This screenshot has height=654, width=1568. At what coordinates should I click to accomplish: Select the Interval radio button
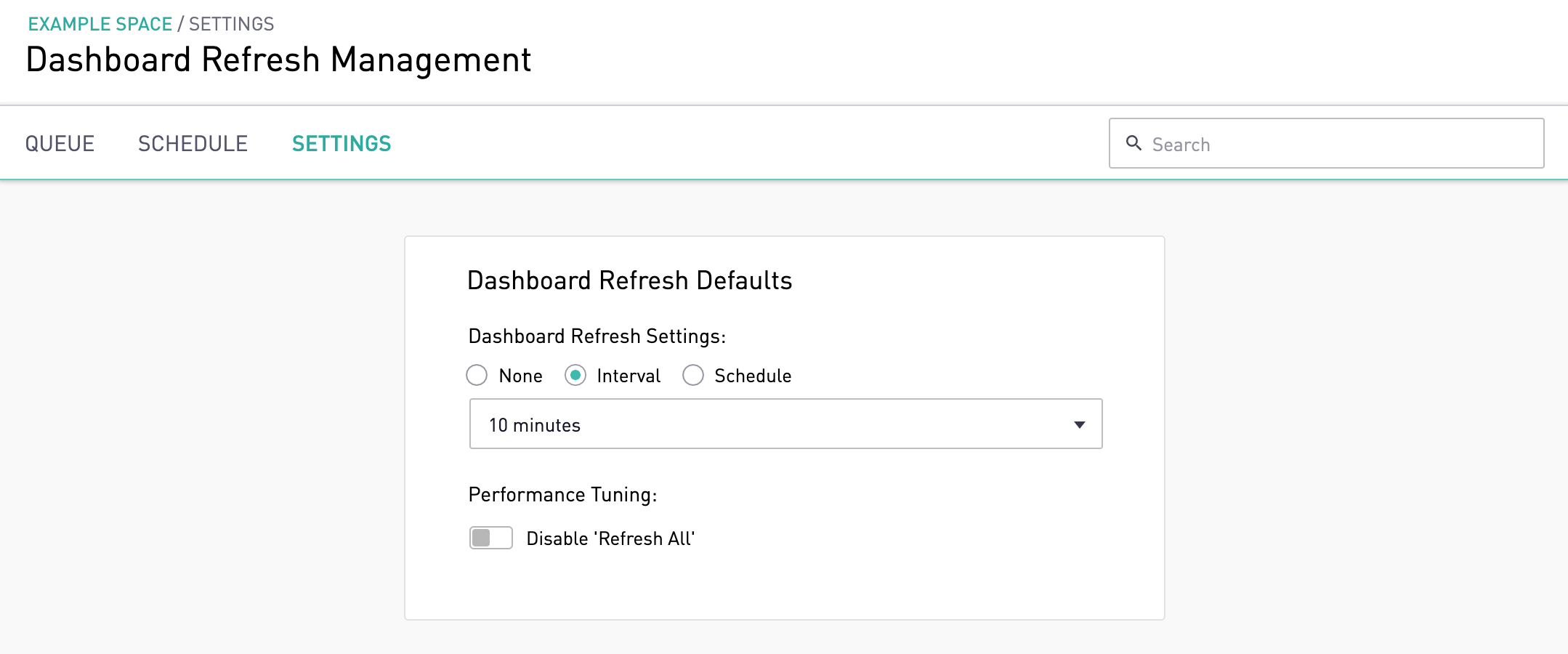pyautogui.click(x=575, y=376)
